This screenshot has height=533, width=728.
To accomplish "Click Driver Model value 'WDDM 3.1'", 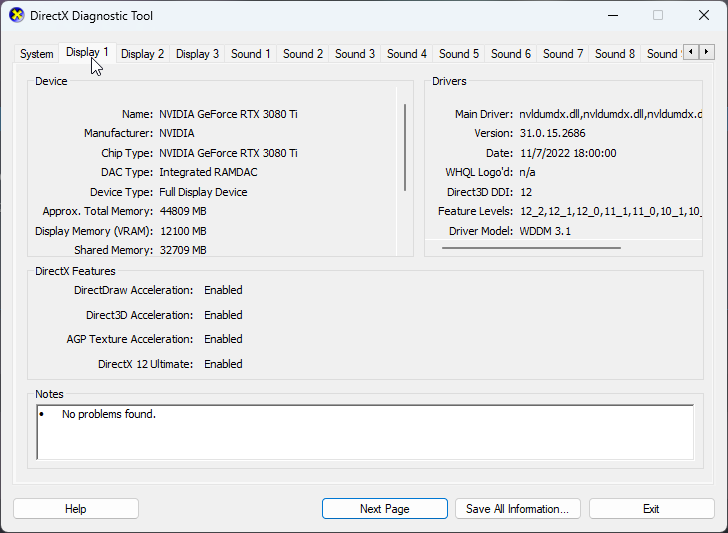I will (x=545, y=231).
